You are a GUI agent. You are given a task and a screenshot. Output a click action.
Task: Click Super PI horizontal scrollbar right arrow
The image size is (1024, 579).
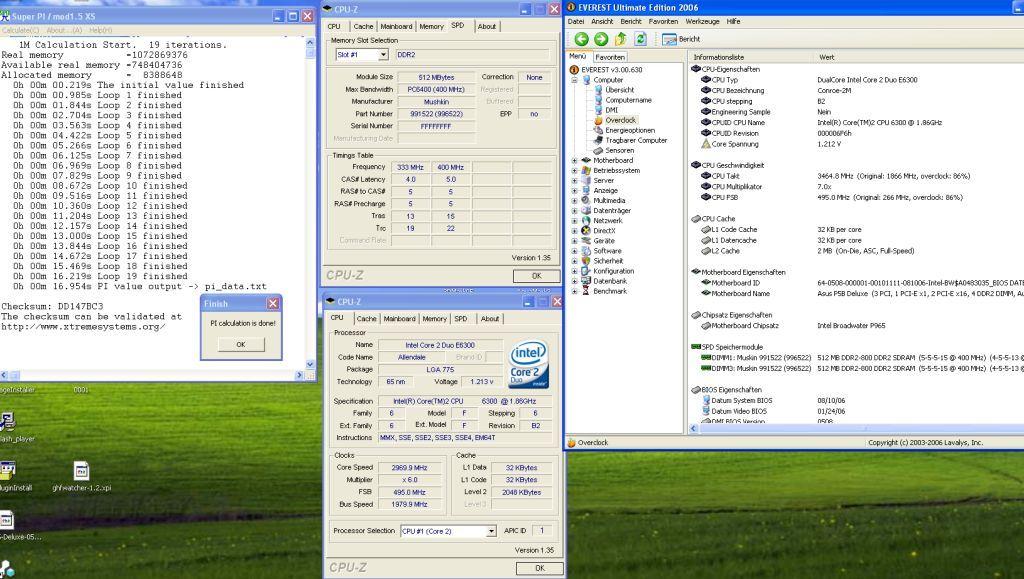pos(299,375)
